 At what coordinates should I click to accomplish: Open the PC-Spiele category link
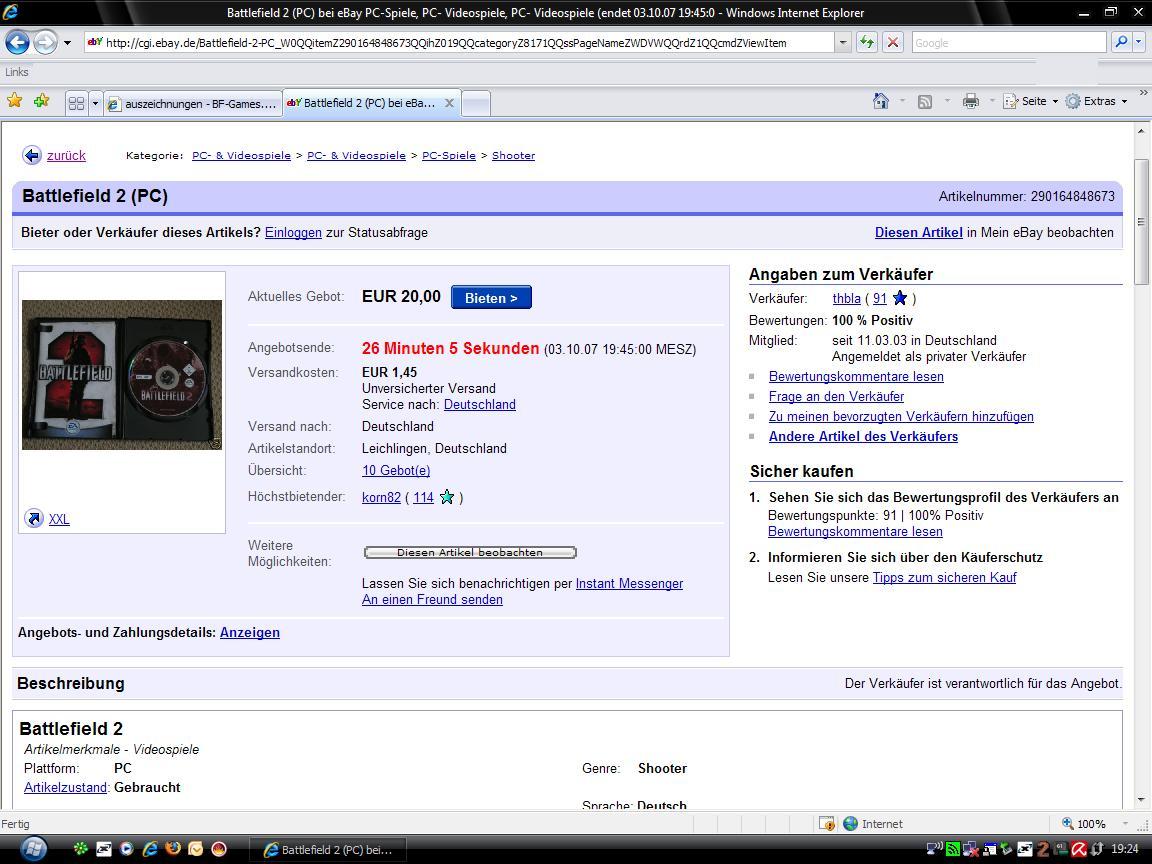click(449, 155)
